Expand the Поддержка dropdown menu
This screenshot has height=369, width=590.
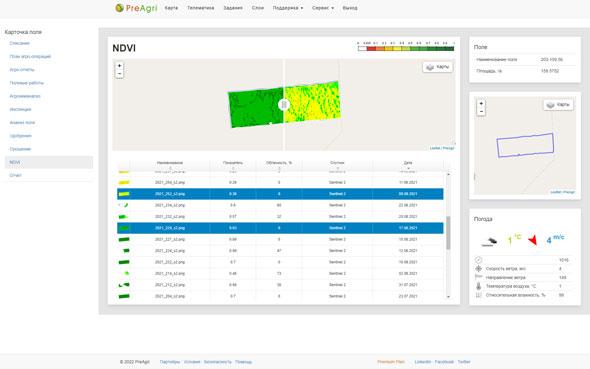[287, 8]
